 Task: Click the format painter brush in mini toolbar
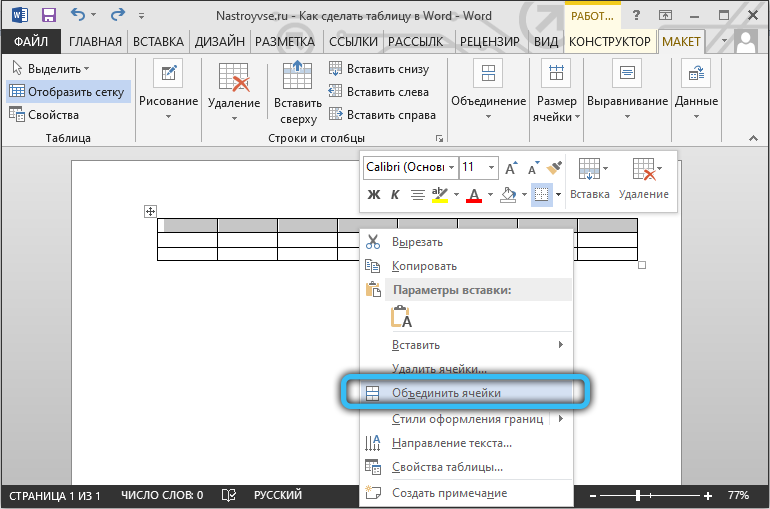pyautogui.click(x=557, y=168)
